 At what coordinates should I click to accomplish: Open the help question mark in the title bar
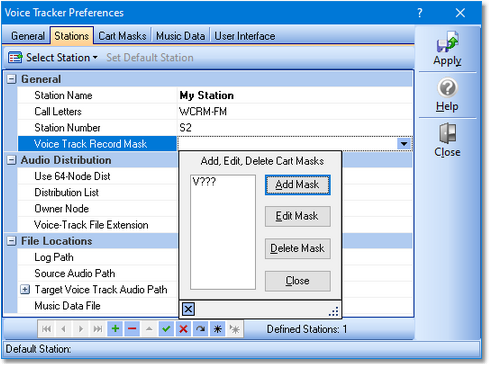click(420, 13)
